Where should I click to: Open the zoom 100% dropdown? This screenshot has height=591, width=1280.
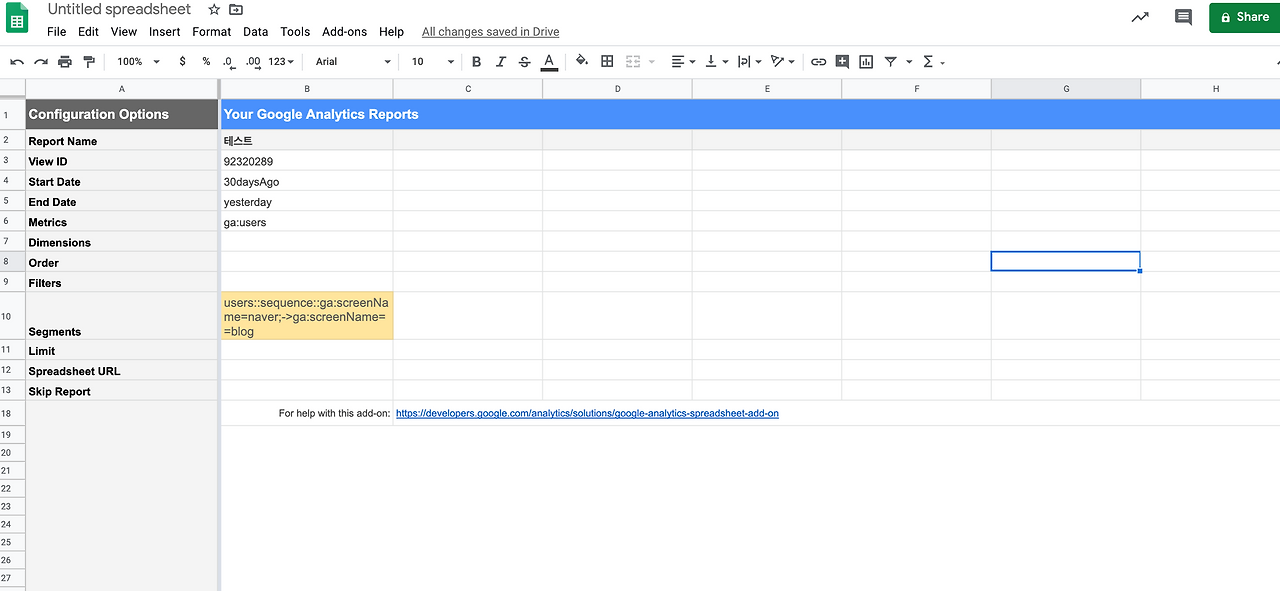tap(139, 62)
